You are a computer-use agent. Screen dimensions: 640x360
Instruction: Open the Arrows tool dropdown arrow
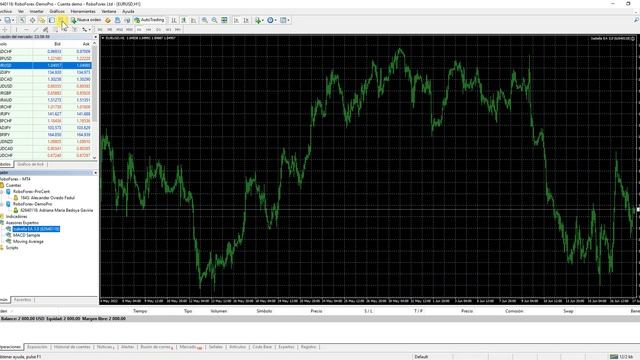click(89, 30)
